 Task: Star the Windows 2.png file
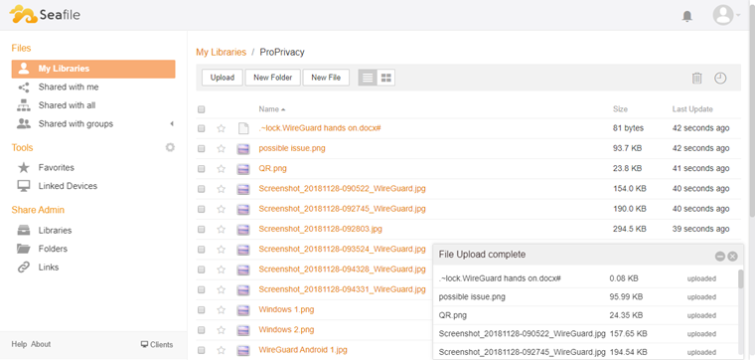tap(221, 330)
